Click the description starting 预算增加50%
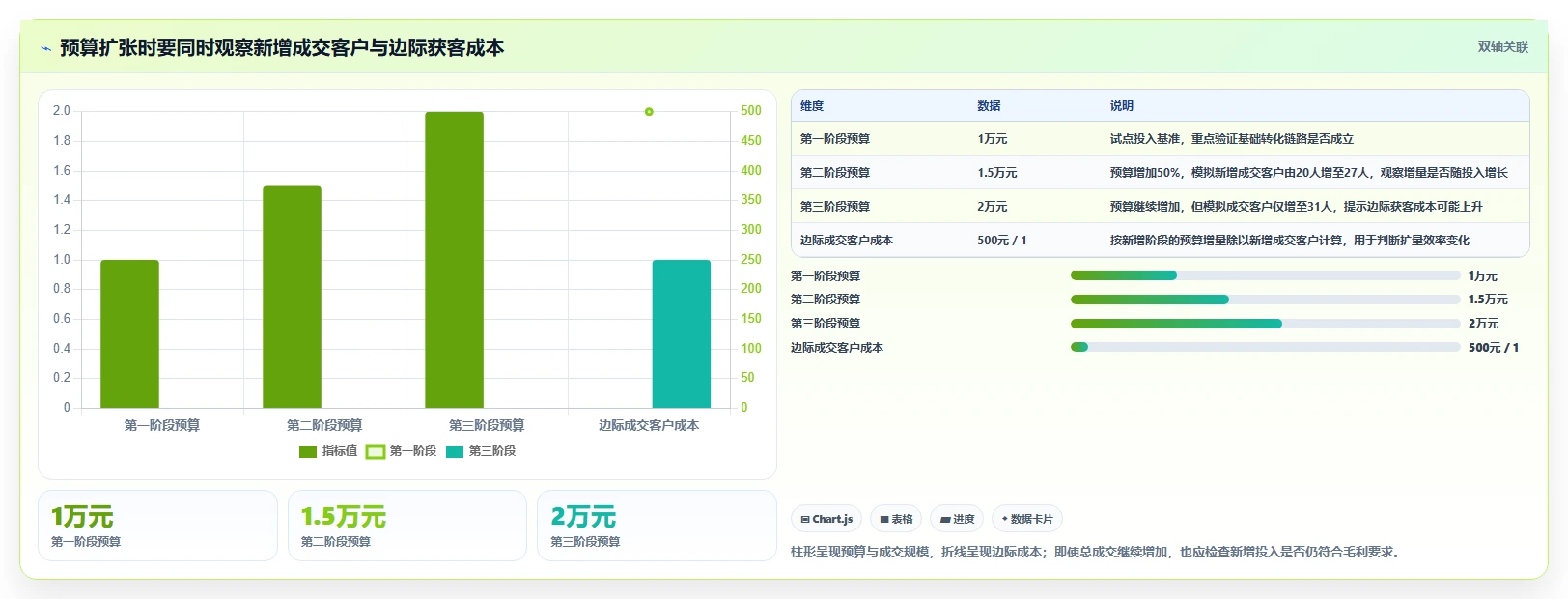 click(x=1309, y=173)
